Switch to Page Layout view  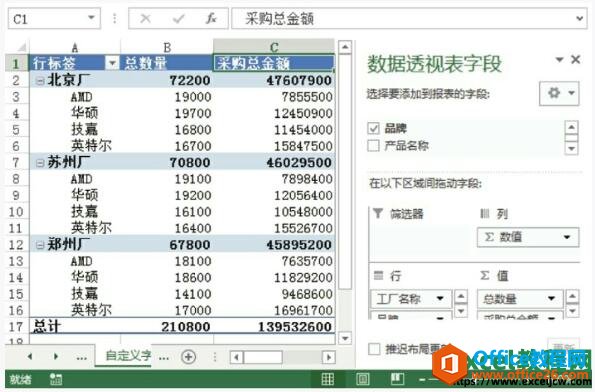tap(363, 379)
